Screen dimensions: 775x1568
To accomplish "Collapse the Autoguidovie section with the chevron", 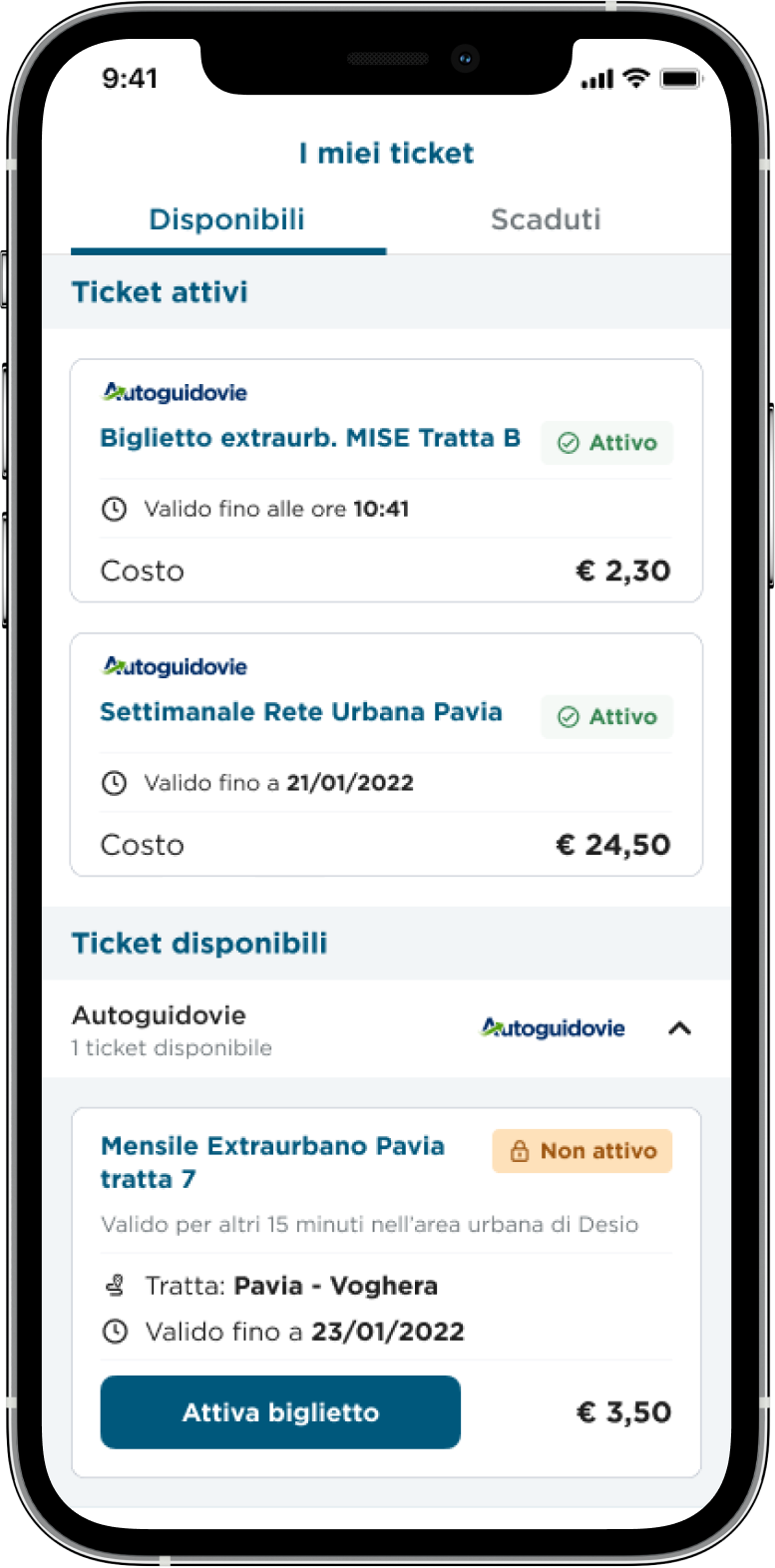I will pyautogui.click(x=680, y=1028).
